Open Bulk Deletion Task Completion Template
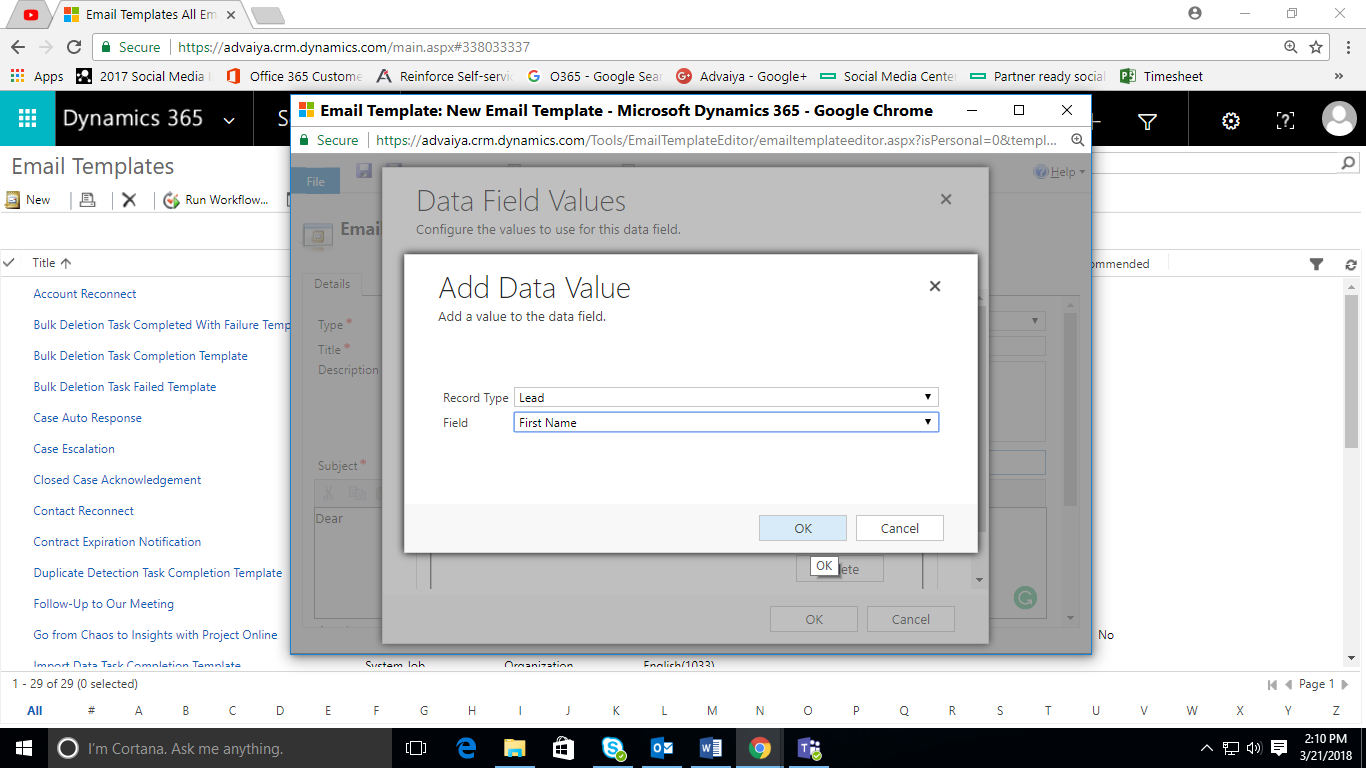1366x768 pixels. click(140, 356)
